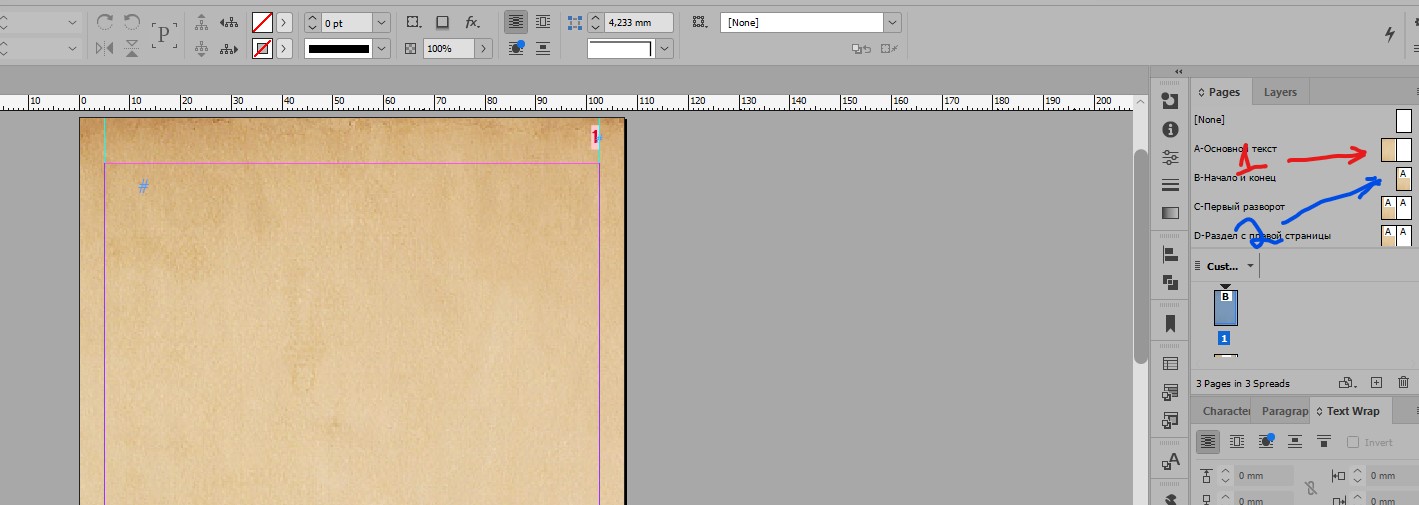Select jump object in Text Wrap panel
The image size is (1419, 505).
(1295, 441)
